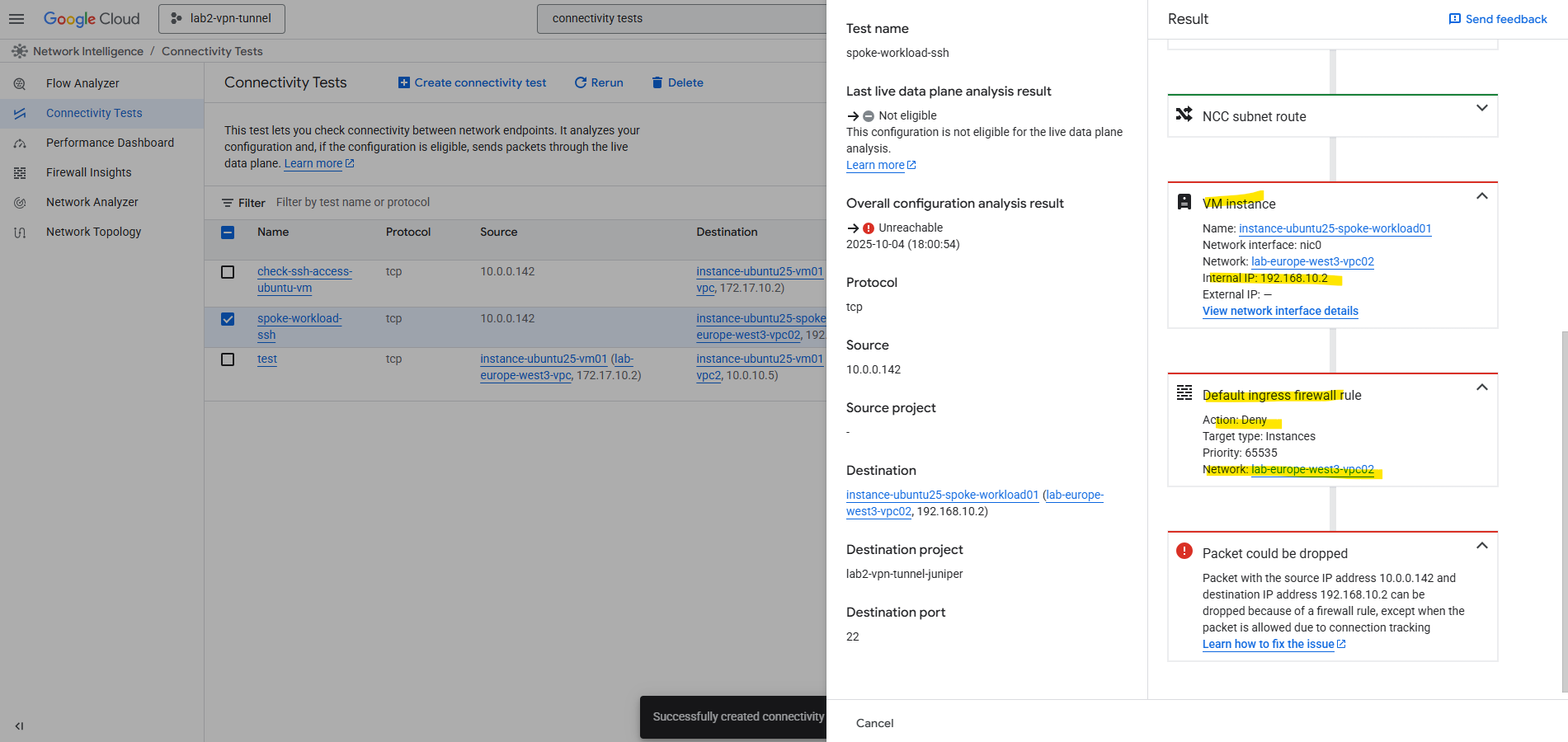Click the NCC subnet route icon
Screen dimensions: 1568x742
click(1184, 115)
